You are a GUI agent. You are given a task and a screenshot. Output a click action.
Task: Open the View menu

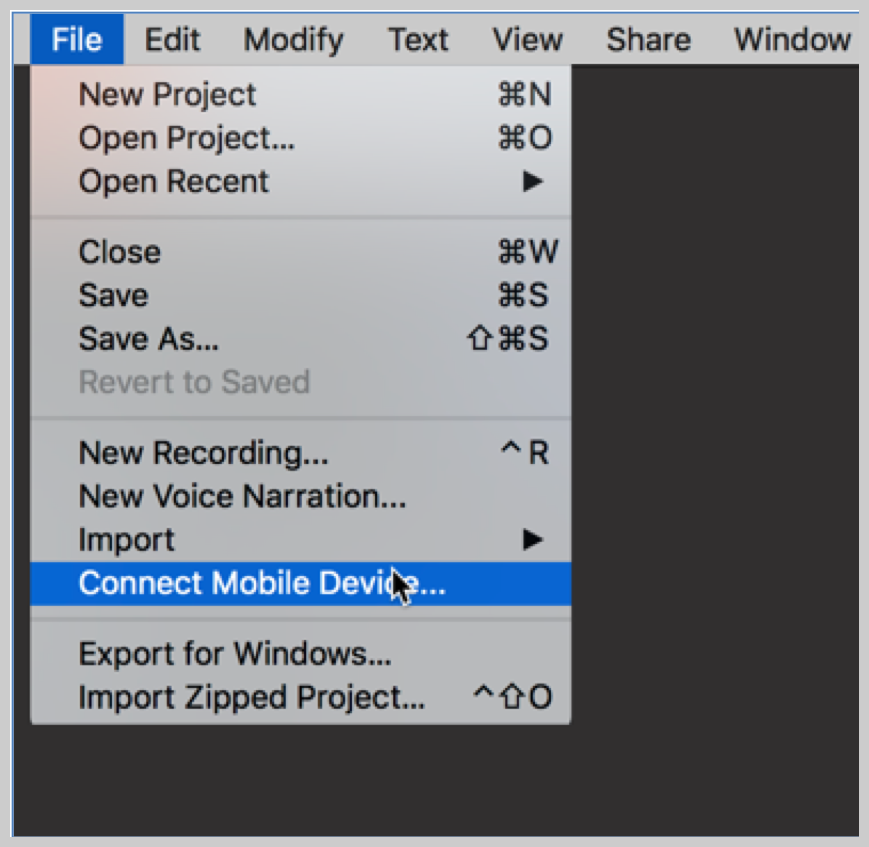pyautogui.click(x=528, y=39)
